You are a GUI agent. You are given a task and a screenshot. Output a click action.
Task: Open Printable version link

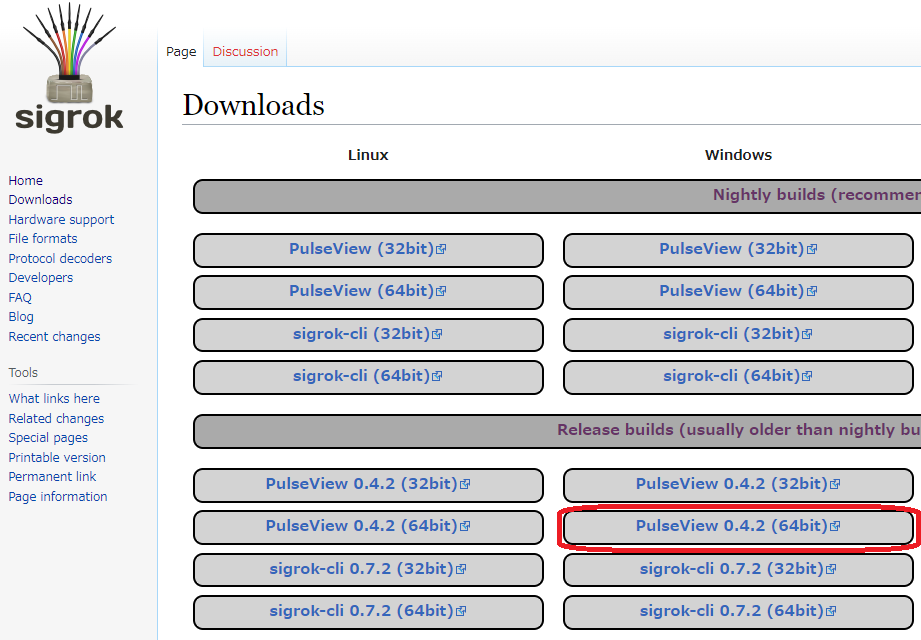pyautogui.click(x=57, y=457)
